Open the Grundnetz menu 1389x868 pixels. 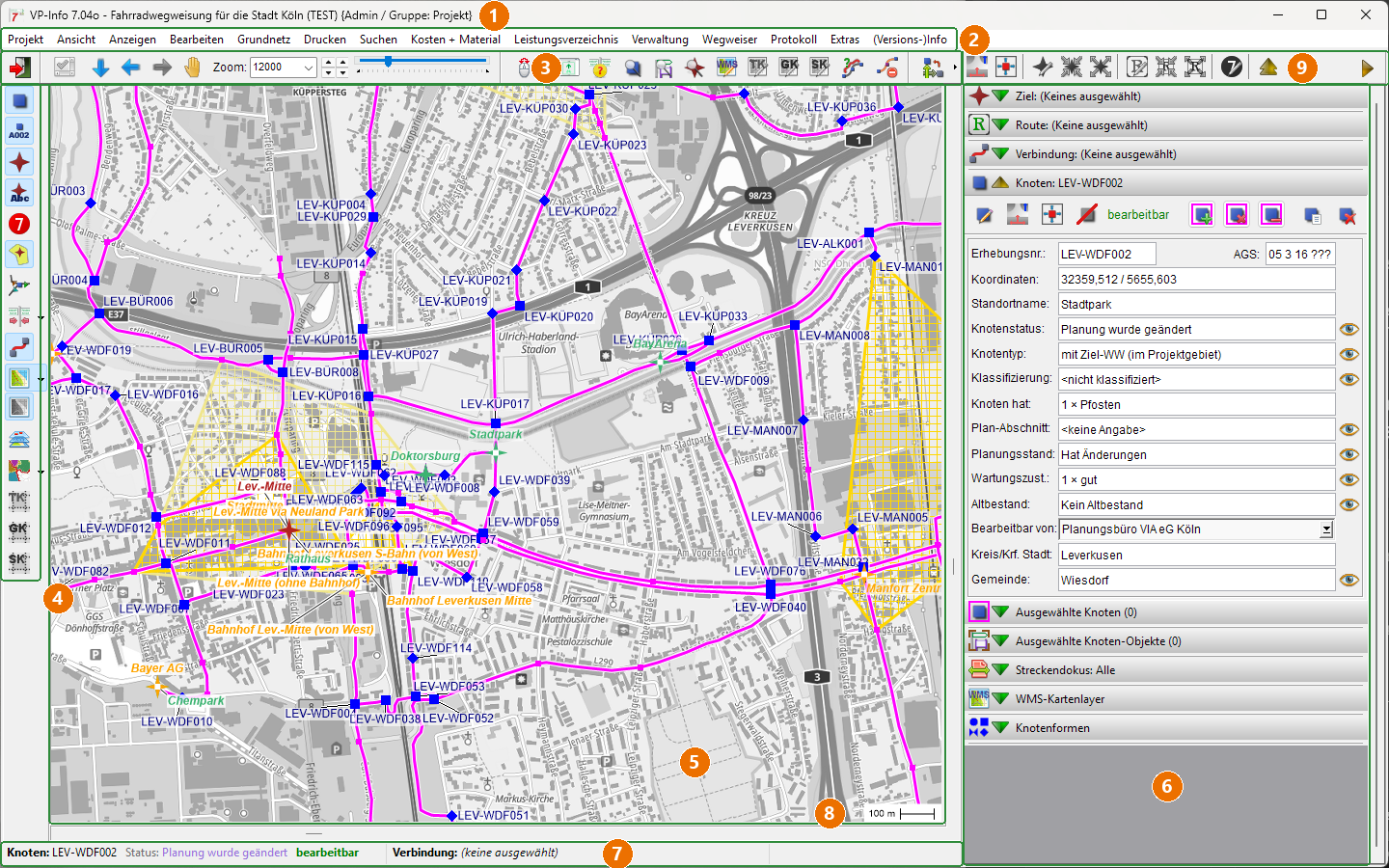263,40
